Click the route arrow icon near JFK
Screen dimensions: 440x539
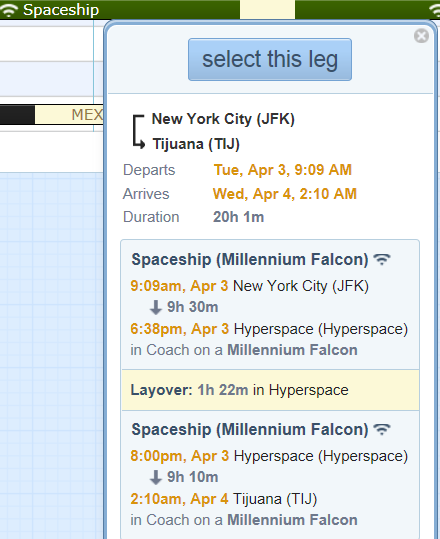[139, 132]
